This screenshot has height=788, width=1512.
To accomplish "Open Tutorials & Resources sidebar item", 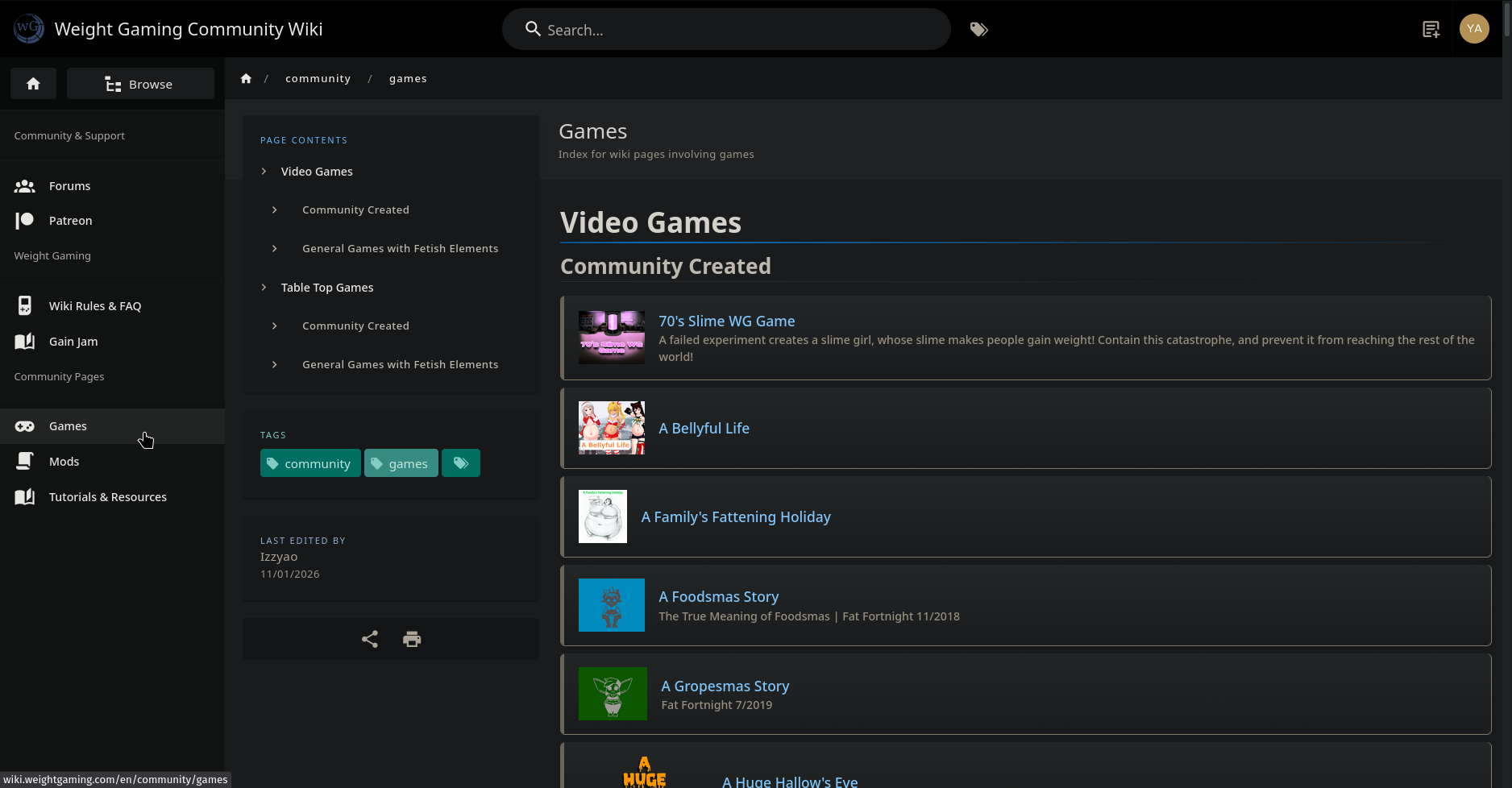I will click(107, 497).
